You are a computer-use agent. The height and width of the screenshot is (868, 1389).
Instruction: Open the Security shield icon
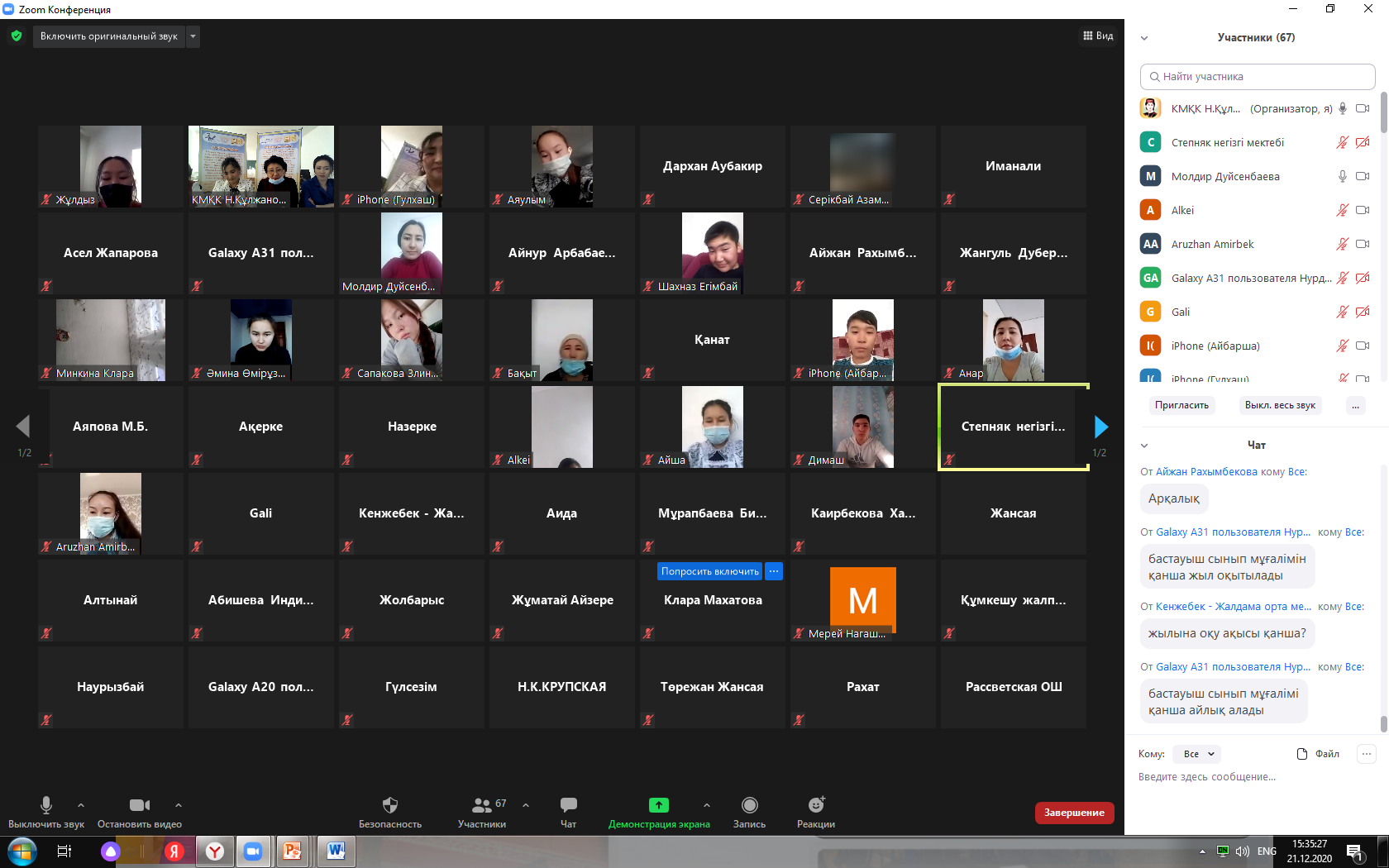click(390, 805)
